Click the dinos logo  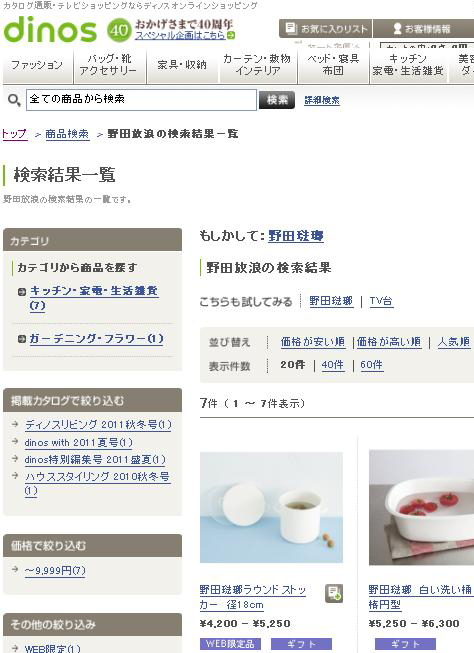(50, 29)
